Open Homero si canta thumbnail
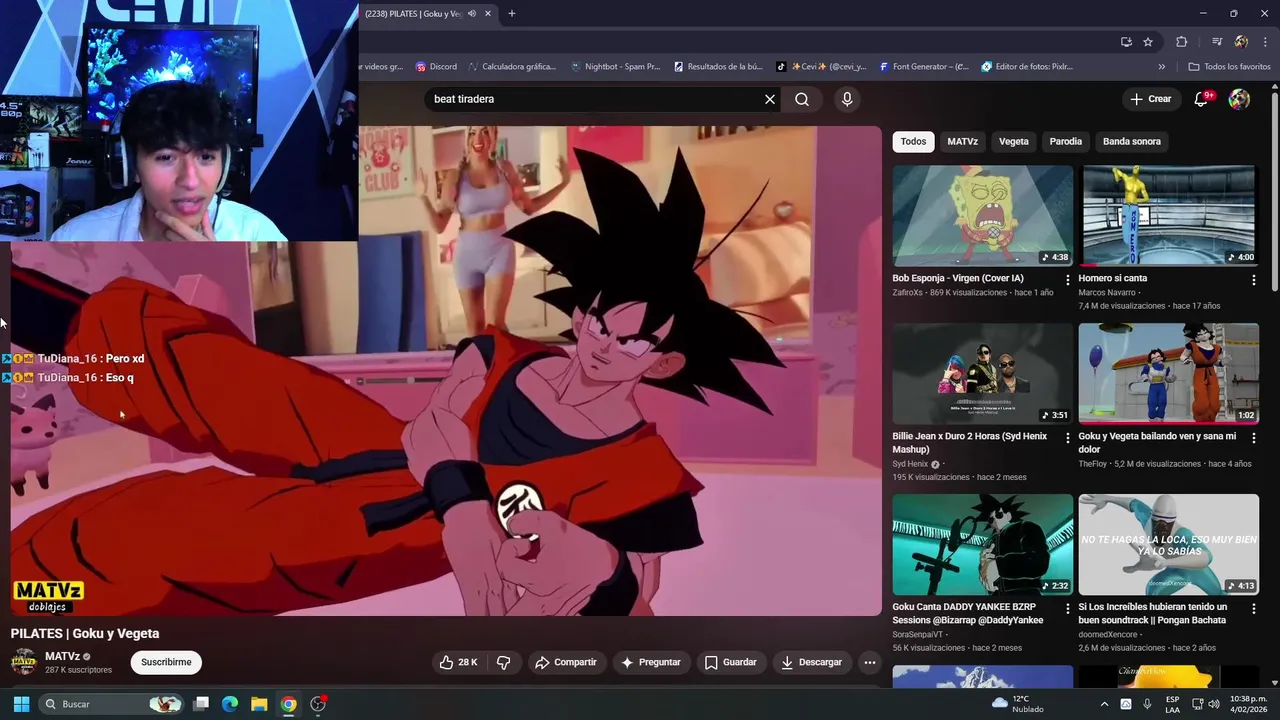Viewport: 1280px width, 720px height. coord(1168,215)
